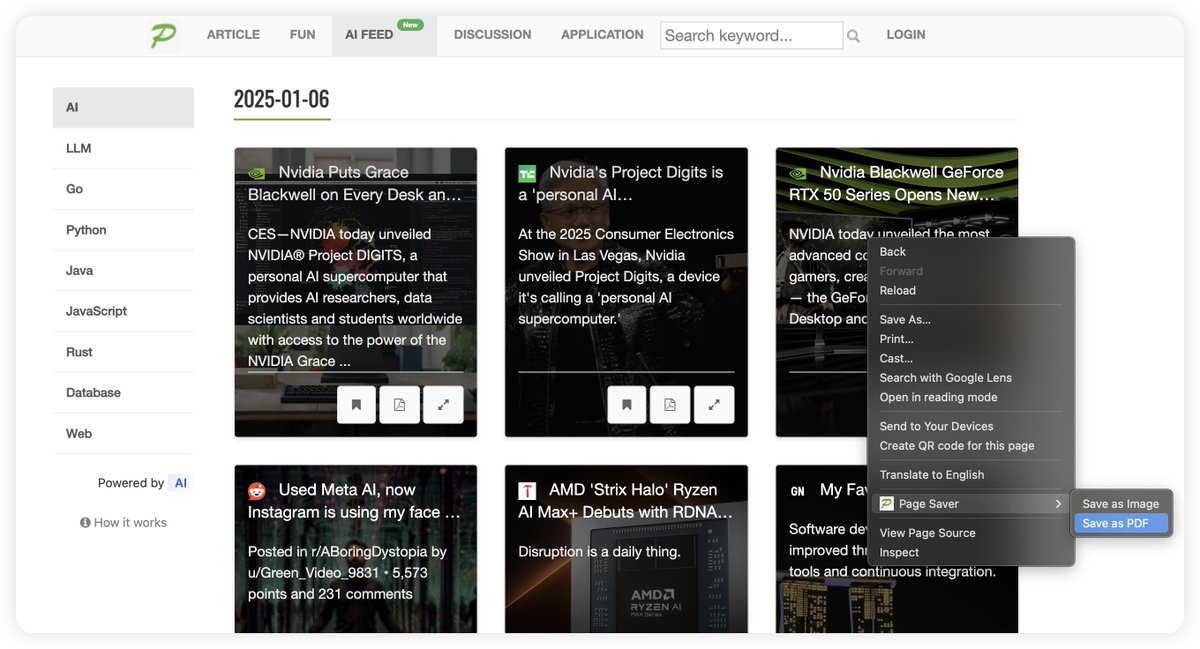The width and height of the screenshot is (1200, 649).
Task: Select the Rust category in sidebar
Action: tap(123, 352)
